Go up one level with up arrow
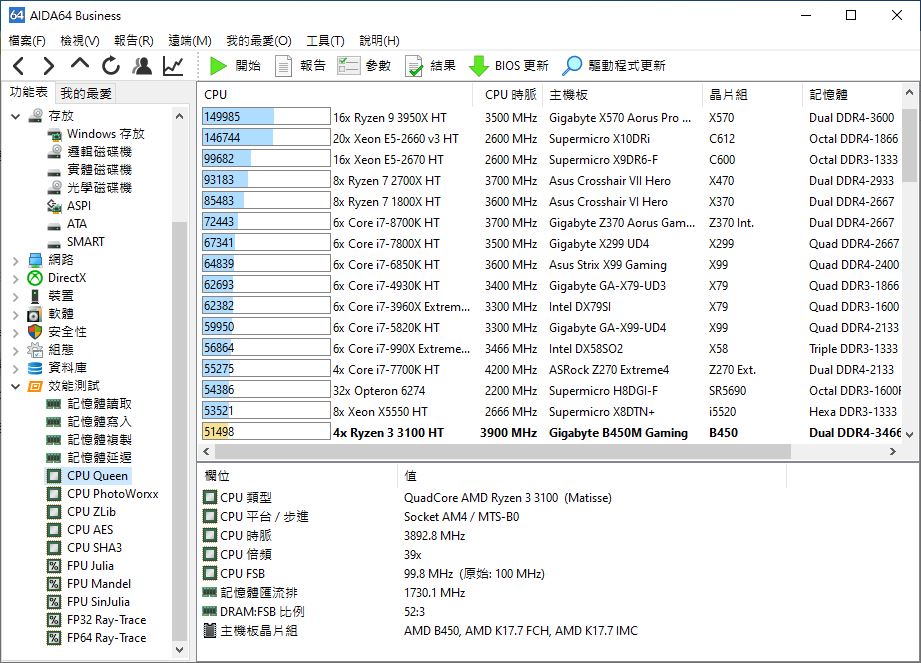The image size is (921, 663). pyautogui.click(x=80, y=66)
